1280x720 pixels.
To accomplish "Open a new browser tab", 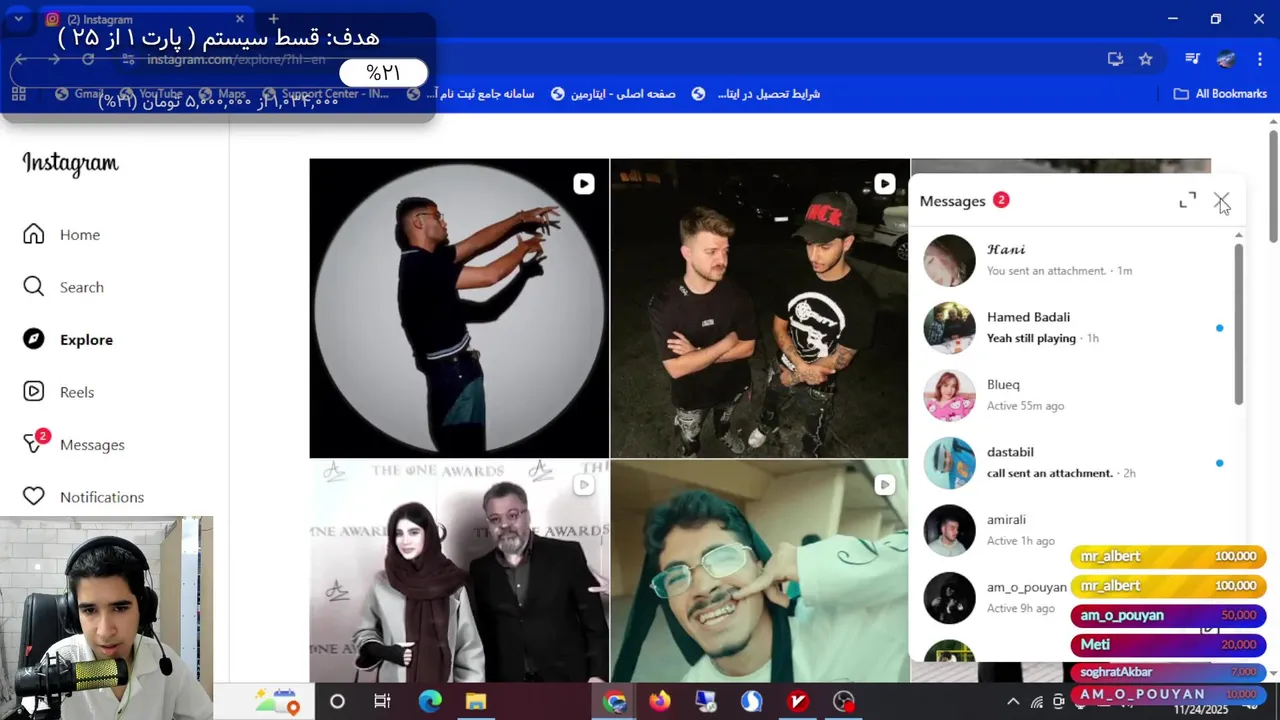I will click(273, 19).
